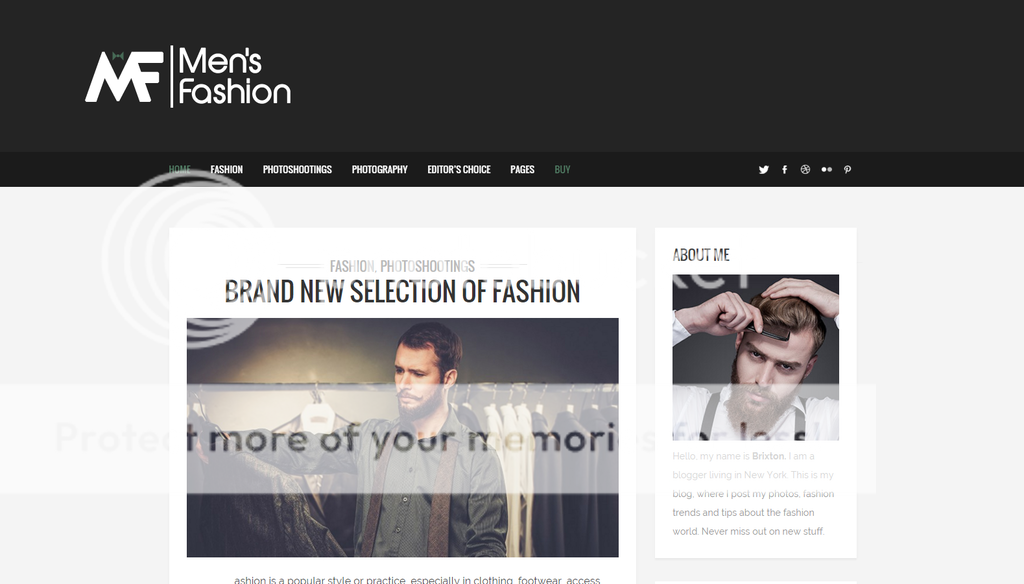
Task: Open the Brand New Selection of Fashion post
Action: pos(402,292)
